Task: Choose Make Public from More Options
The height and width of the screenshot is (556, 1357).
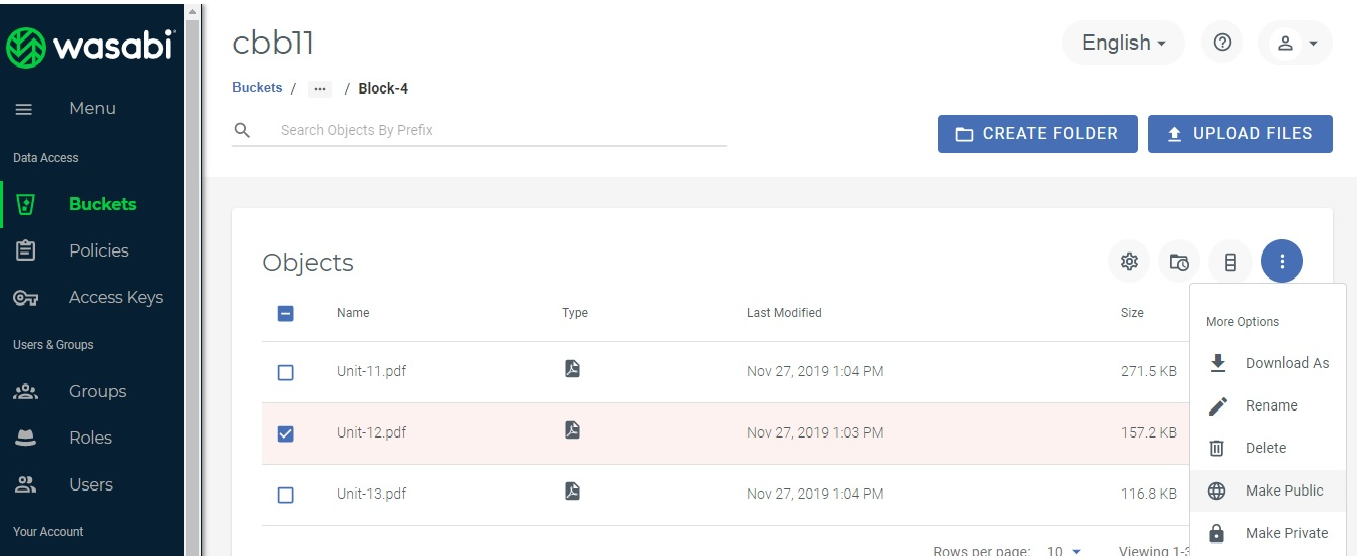Action: coord(1284,491)
